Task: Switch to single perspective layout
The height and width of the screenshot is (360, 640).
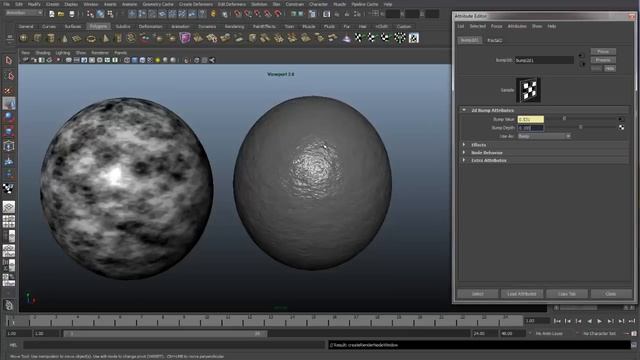Action: point(9,207)
